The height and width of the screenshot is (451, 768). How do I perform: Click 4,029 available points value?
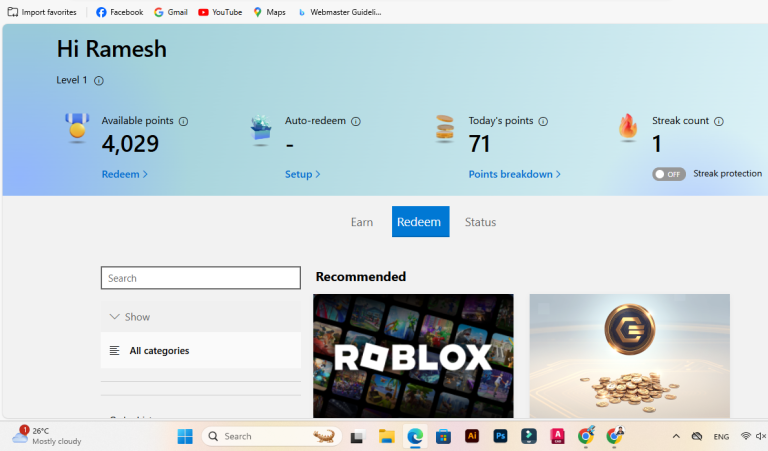click(130, 144)
